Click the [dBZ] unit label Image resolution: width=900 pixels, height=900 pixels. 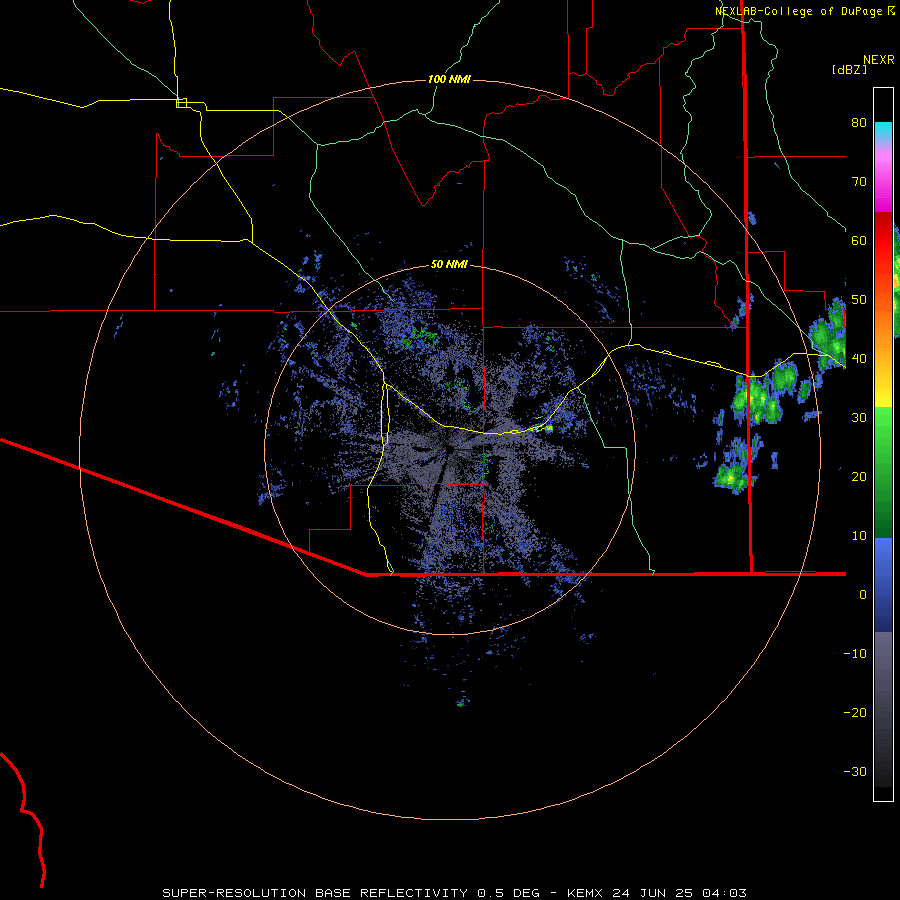(849, 69)
